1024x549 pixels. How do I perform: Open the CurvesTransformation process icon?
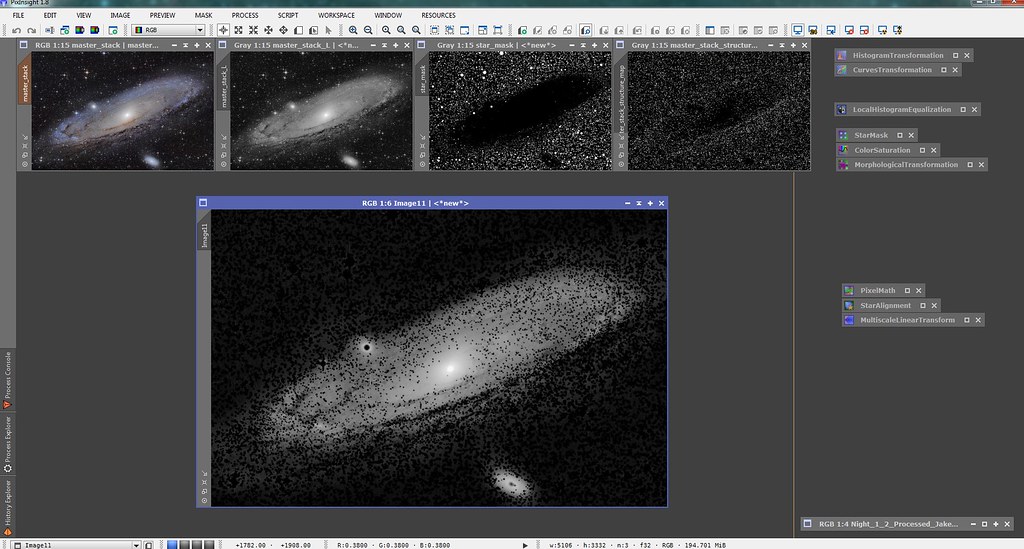tap(891, 70)
